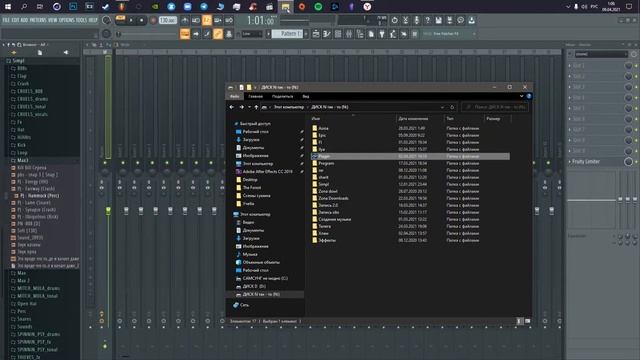Screen dimensions: 640x360
Task: Open the Line snap dropdown
Action: coord(251,34)
